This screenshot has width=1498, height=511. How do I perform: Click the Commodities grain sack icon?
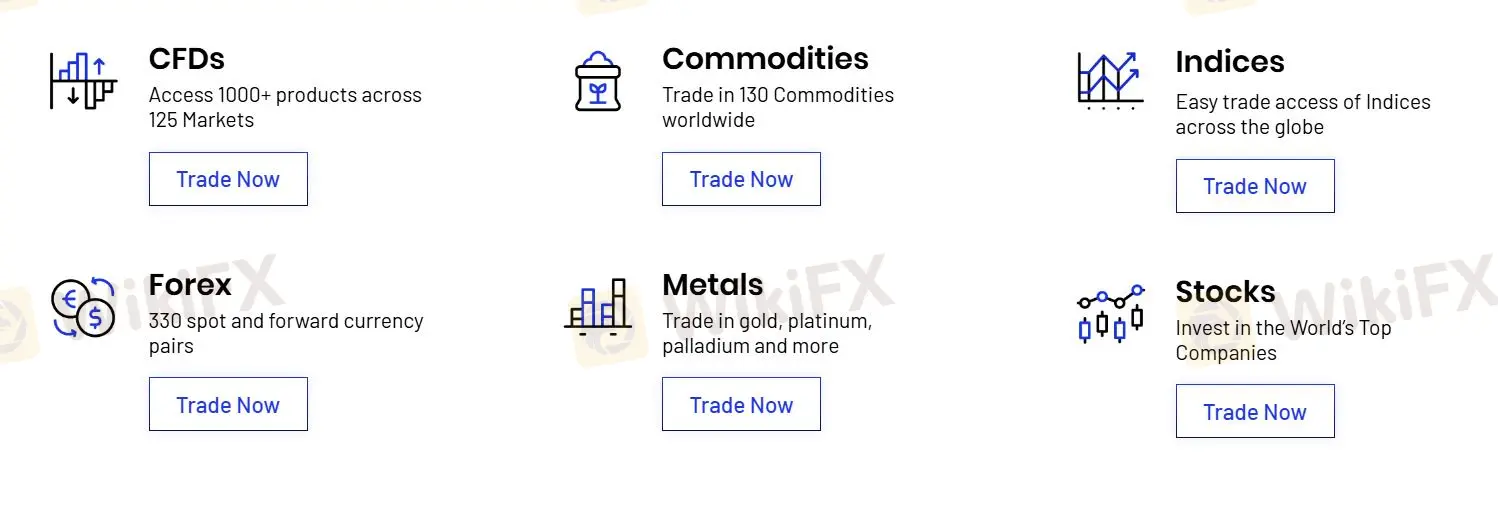pyautogui.click(x=598, y=80)
